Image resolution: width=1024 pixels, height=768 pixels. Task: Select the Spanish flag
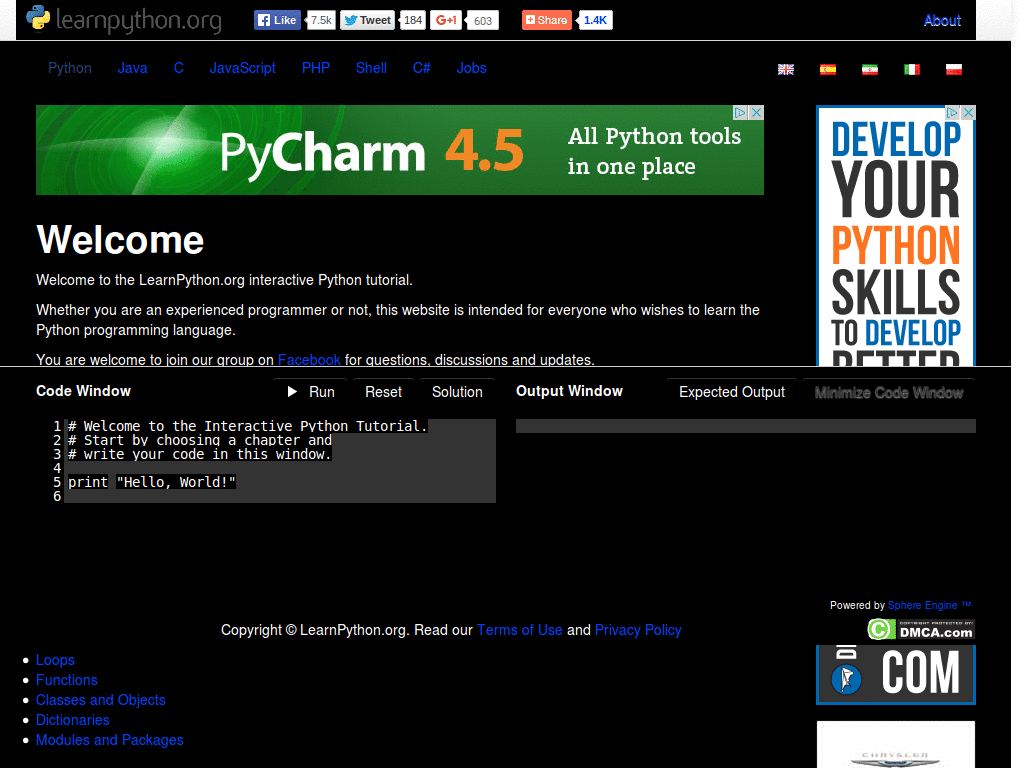pyautogui.click(x=827, y=69)
